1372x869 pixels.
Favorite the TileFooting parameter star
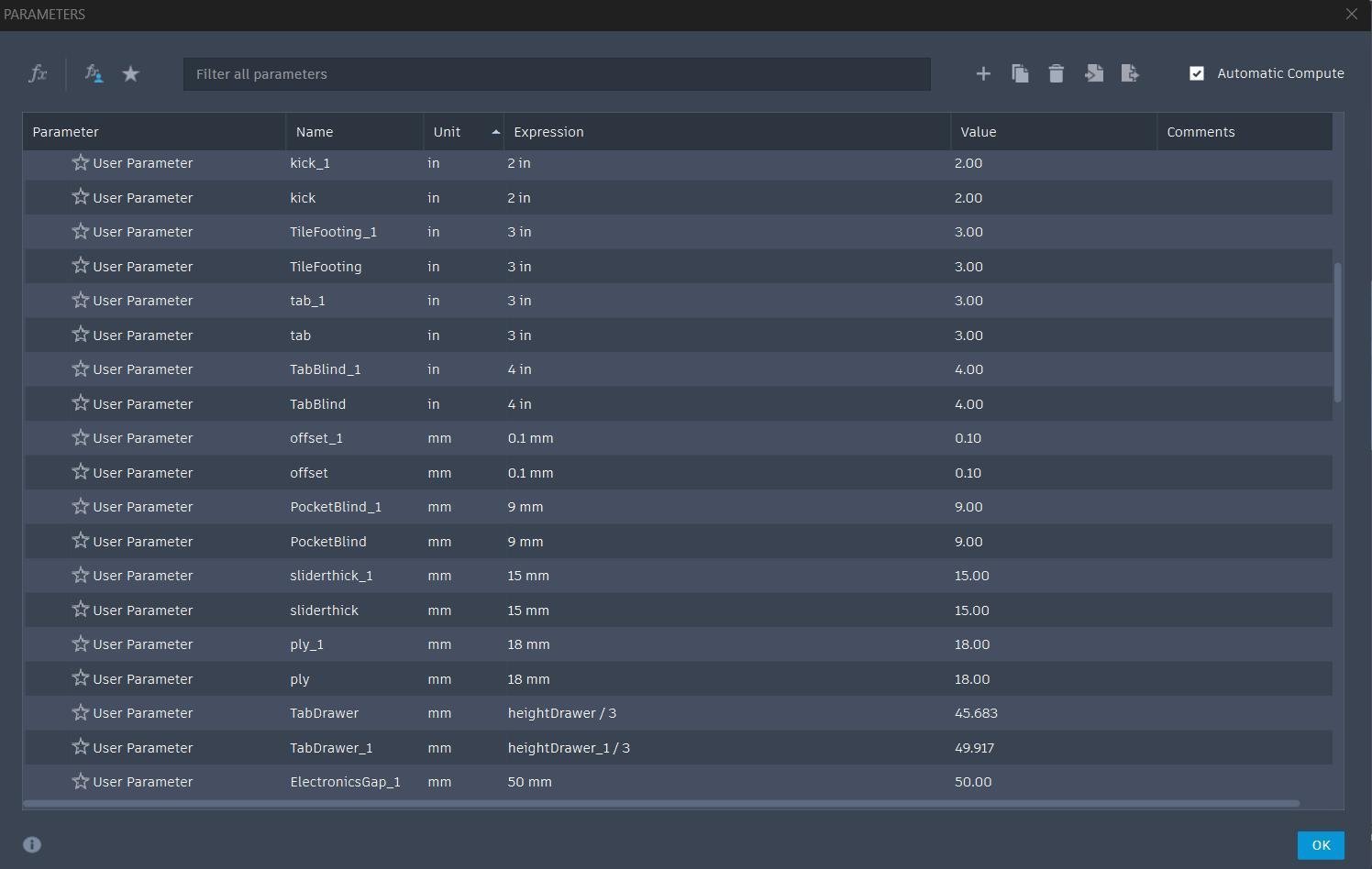coord(81,266)
